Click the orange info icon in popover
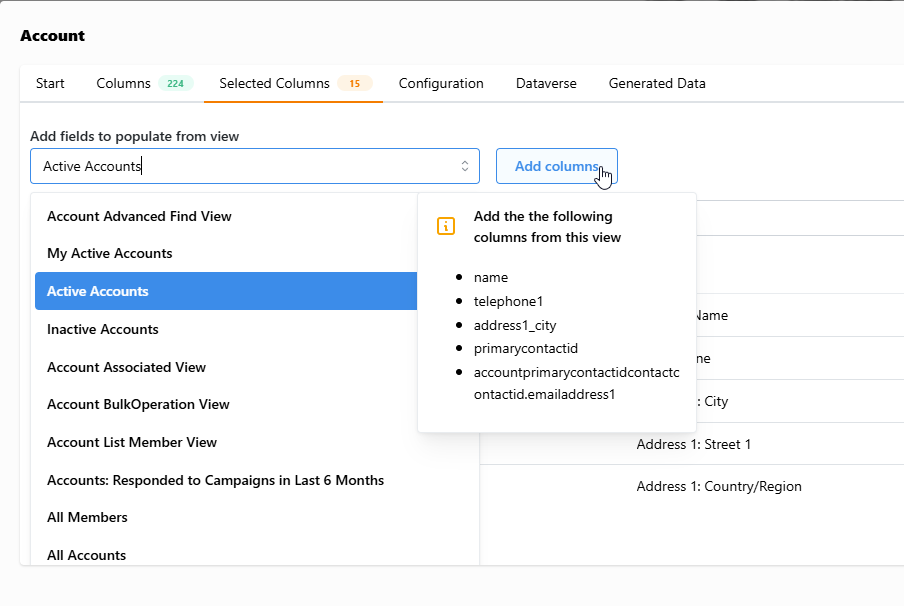Image resolution: width=904 pixels, height=606 pixels. (446, 226)
